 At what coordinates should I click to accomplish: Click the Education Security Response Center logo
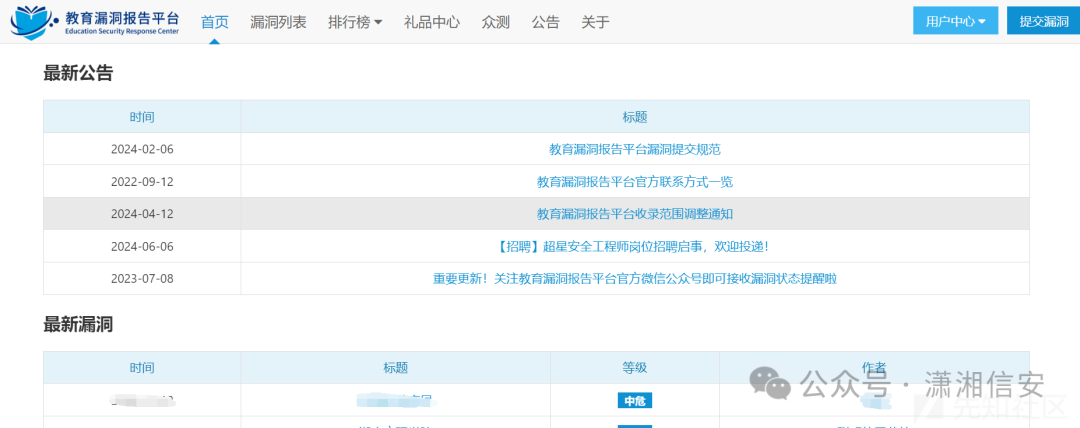pos(94,21)
